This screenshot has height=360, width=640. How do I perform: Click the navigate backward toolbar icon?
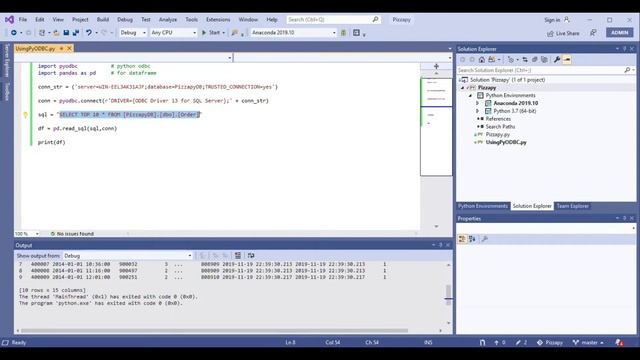tap(13, 33)
